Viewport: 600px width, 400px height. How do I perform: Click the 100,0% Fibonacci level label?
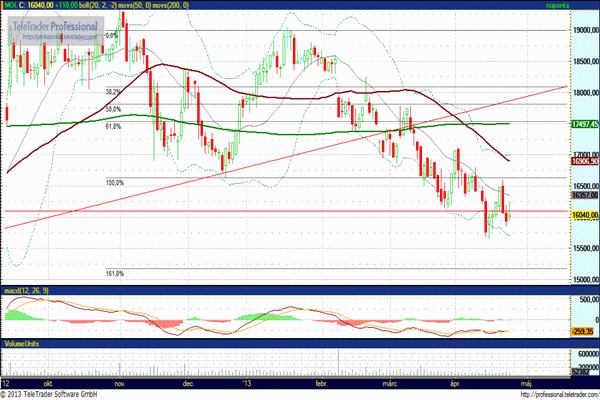point(113,183)
